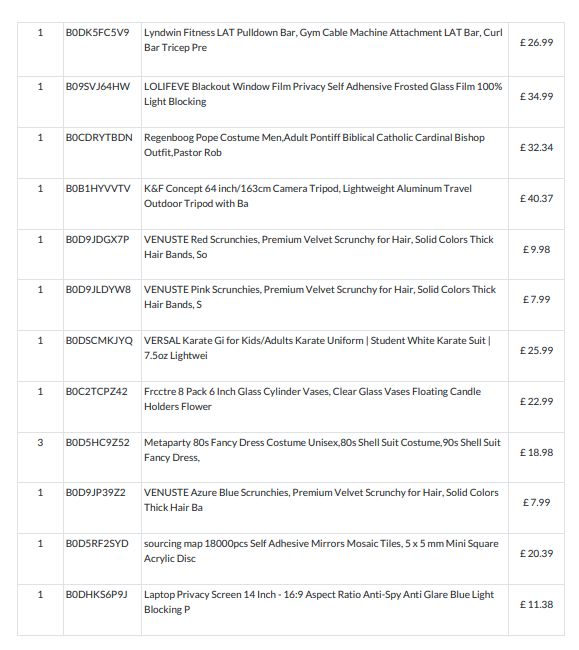Select sourcing map Mirrors Mosaic Tiles text
The width and height of the screenshot is (579, 650).
(321, 551)
